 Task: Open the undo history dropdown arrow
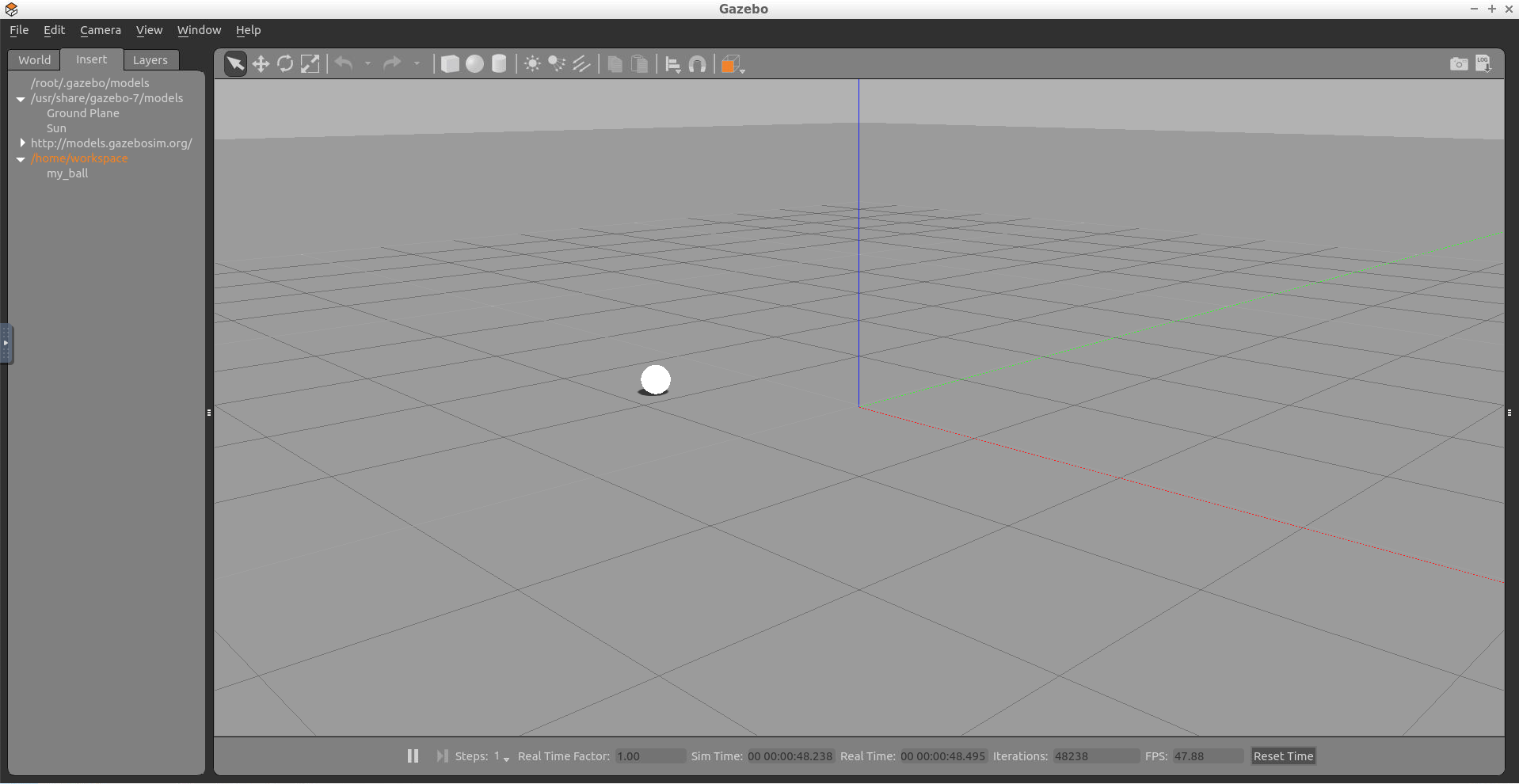367,64
